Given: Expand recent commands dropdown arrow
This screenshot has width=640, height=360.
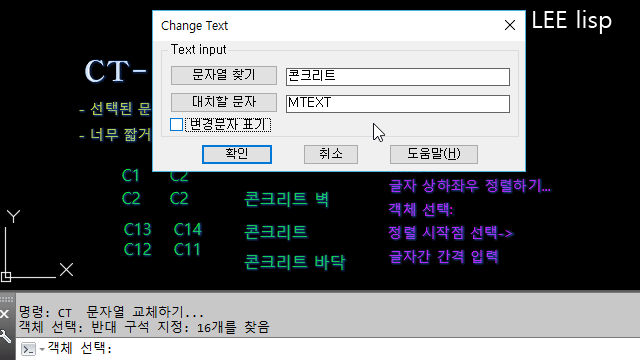Looking at the screenshot, I should pyautogui.click(x=42, y=350).
